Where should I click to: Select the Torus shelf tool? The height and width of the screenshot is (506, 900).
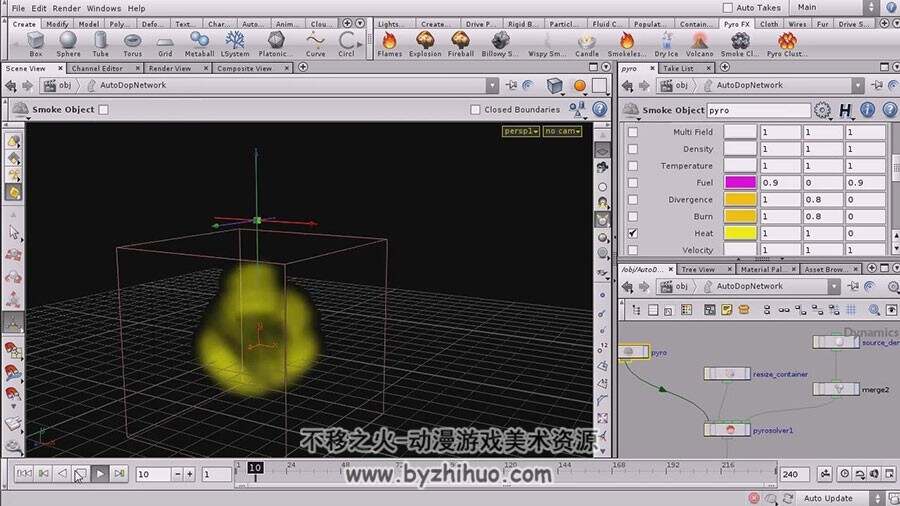[133, 44]
